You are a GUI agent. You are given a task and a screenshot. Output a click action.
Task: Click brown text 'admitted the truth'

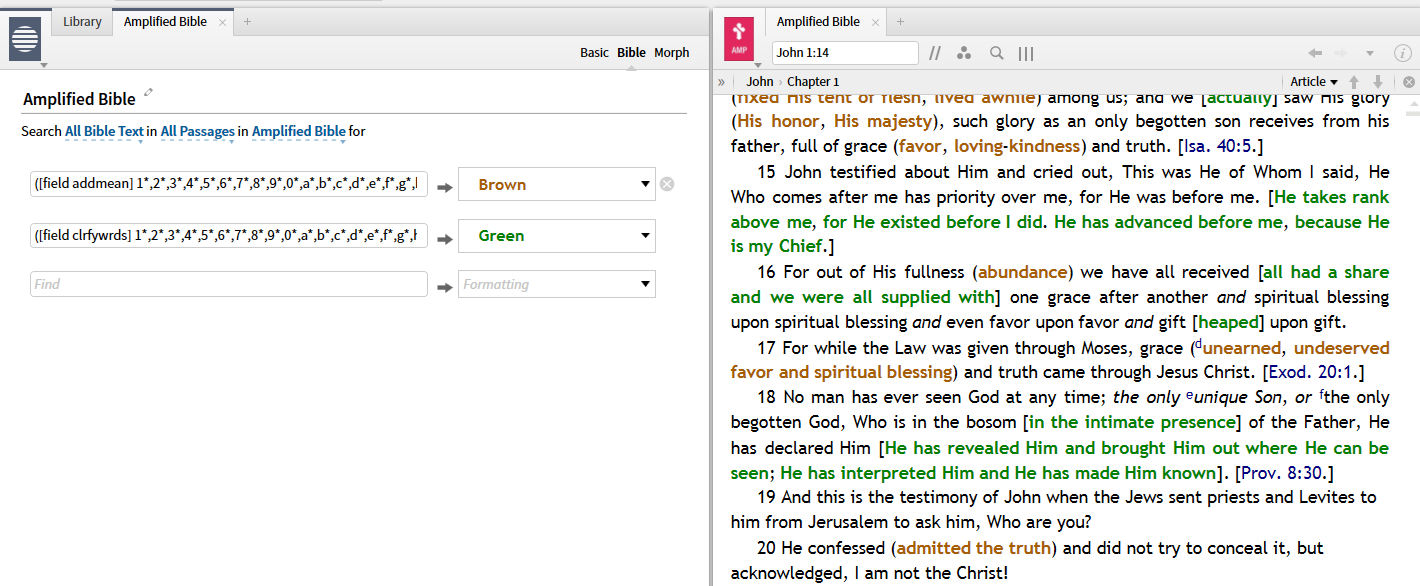coord(974,548)
